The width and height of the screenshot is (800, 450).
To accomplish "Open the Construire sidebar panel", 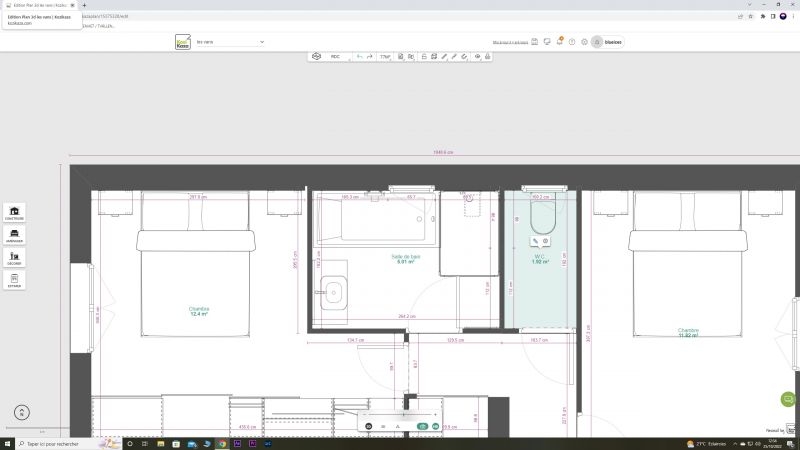I will tap(14, 213).
